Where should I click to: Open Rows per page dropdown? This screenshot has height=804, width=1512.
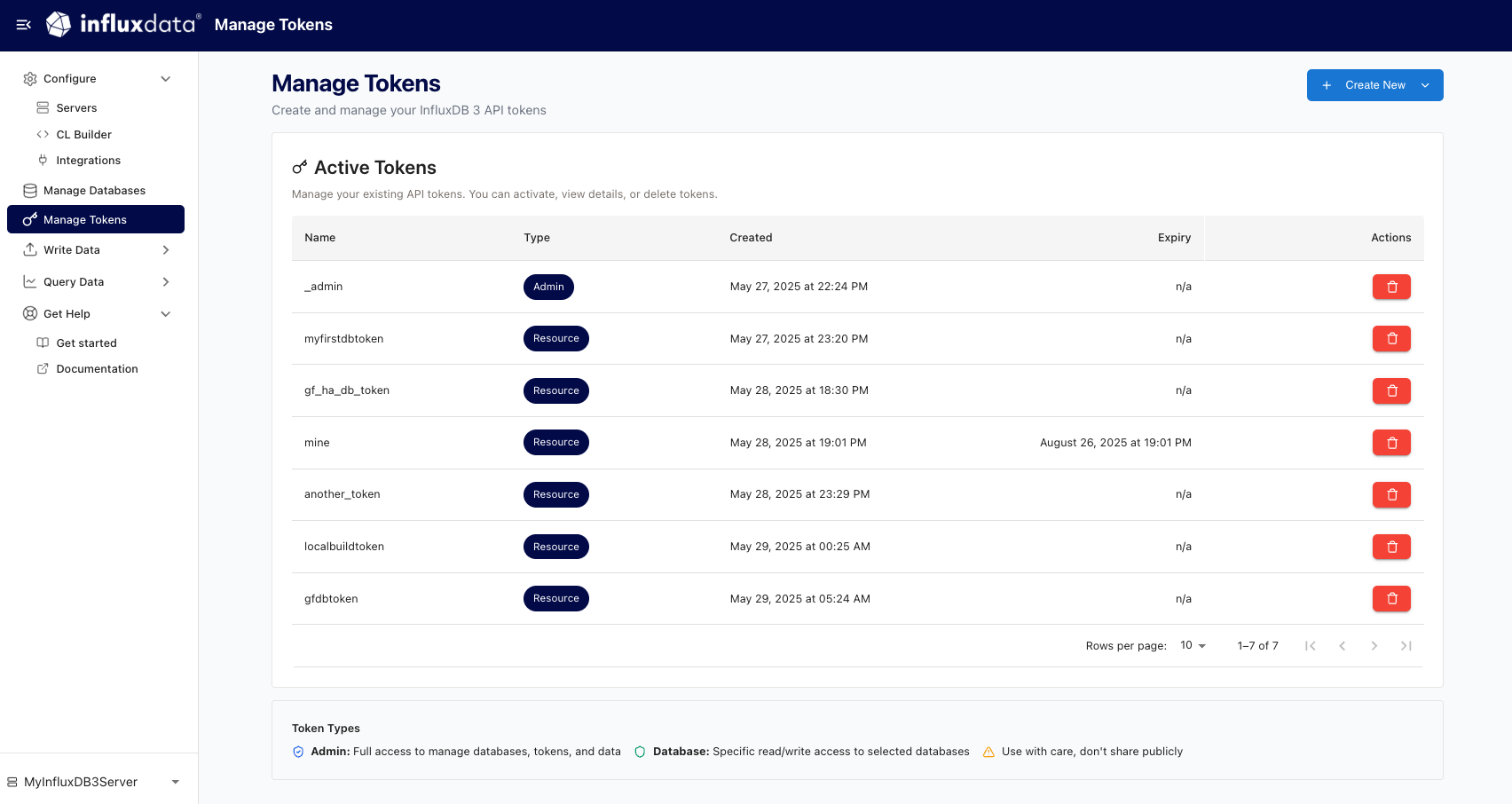coord(1193,646)
